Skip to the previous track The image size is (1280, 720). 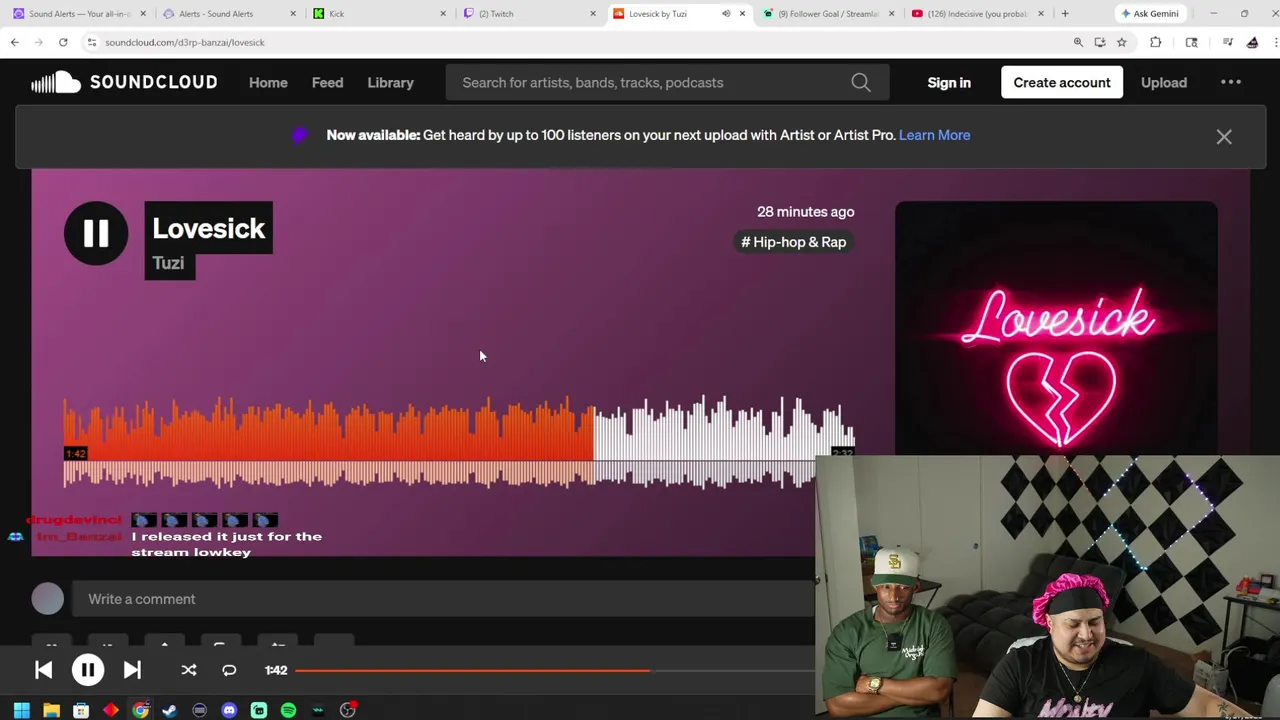(x=43, y=670)
